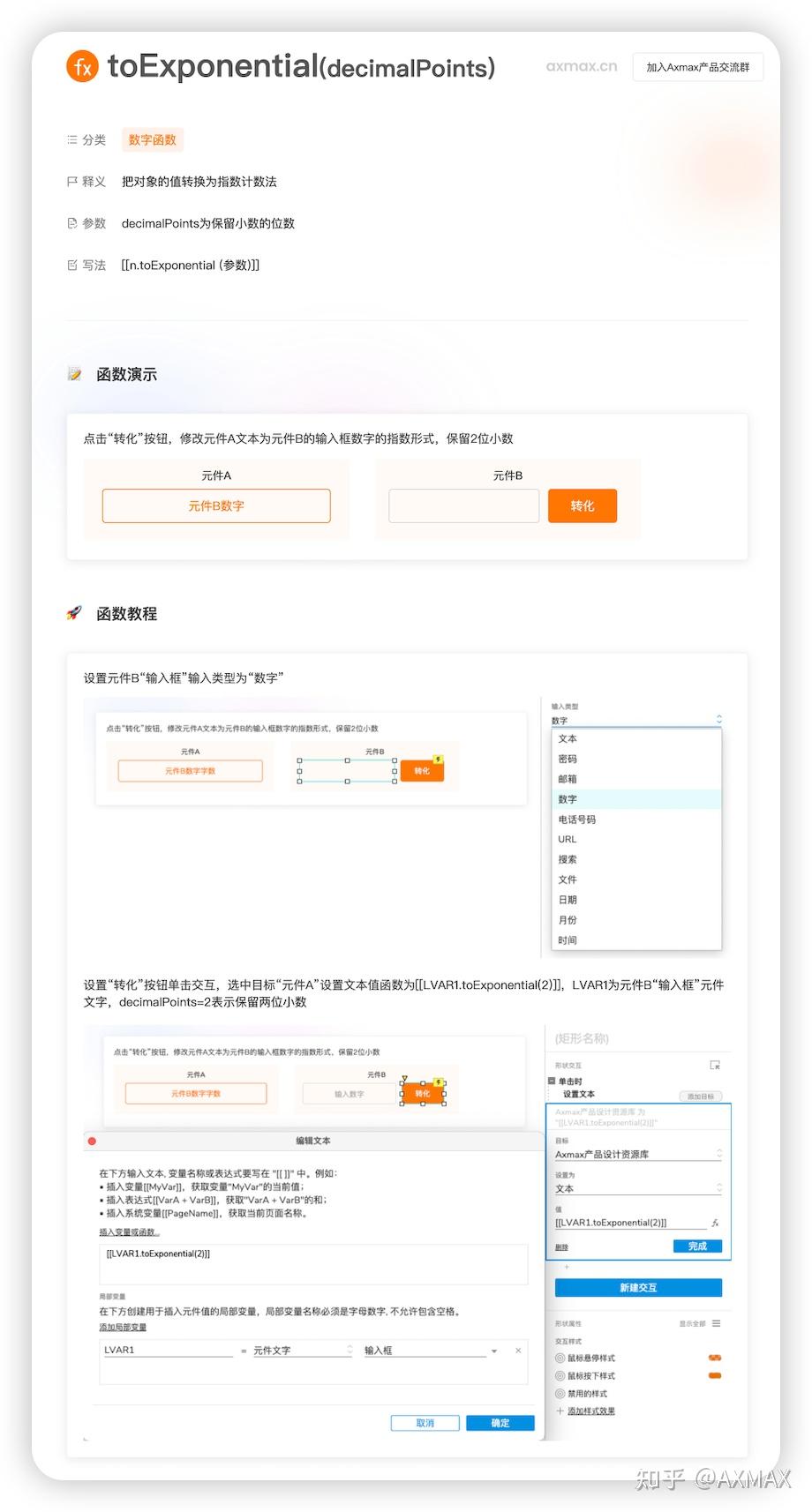Click the expression text area with toExponential
Viewport: 812px width, 1512px height.
coord(313,1264)
